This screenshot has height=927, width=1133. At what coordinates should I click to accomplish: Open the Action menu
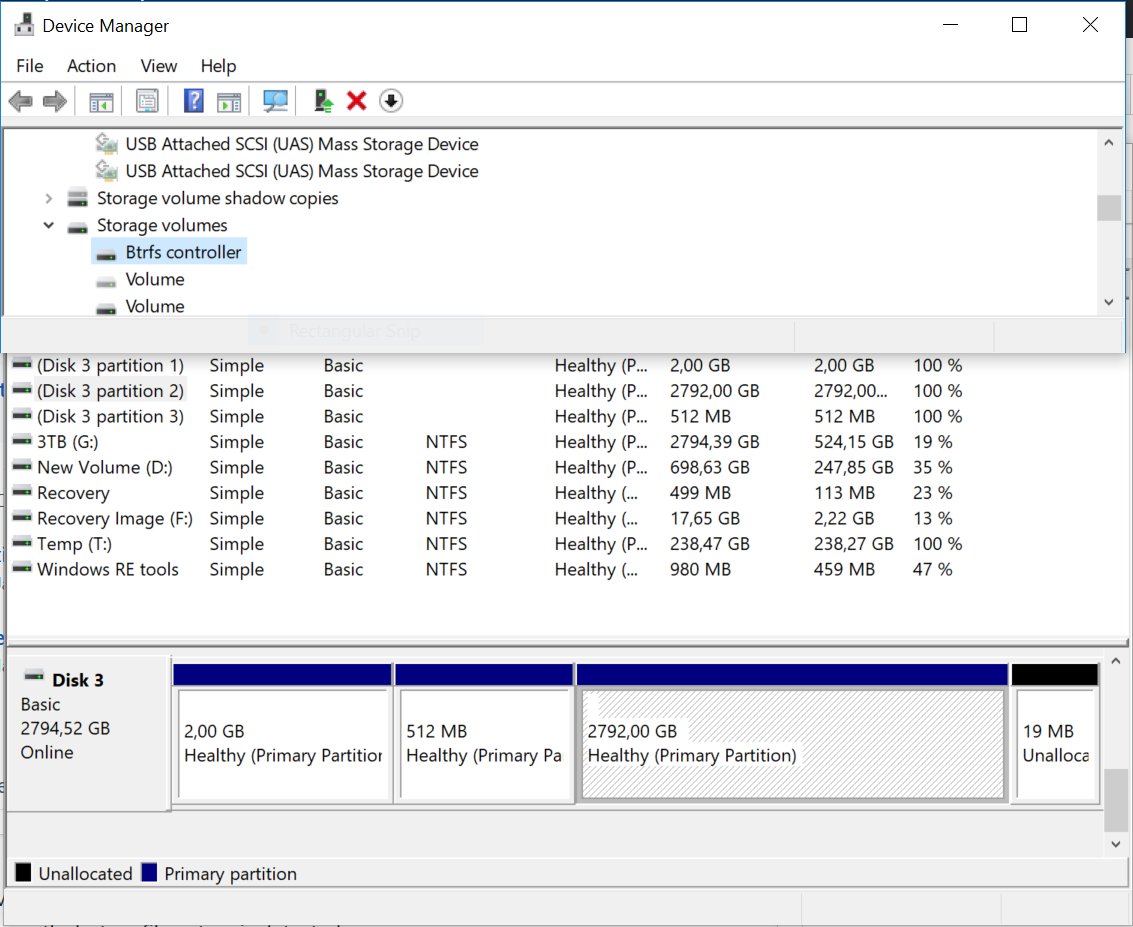pyautogui.click(x=91, y=66)
